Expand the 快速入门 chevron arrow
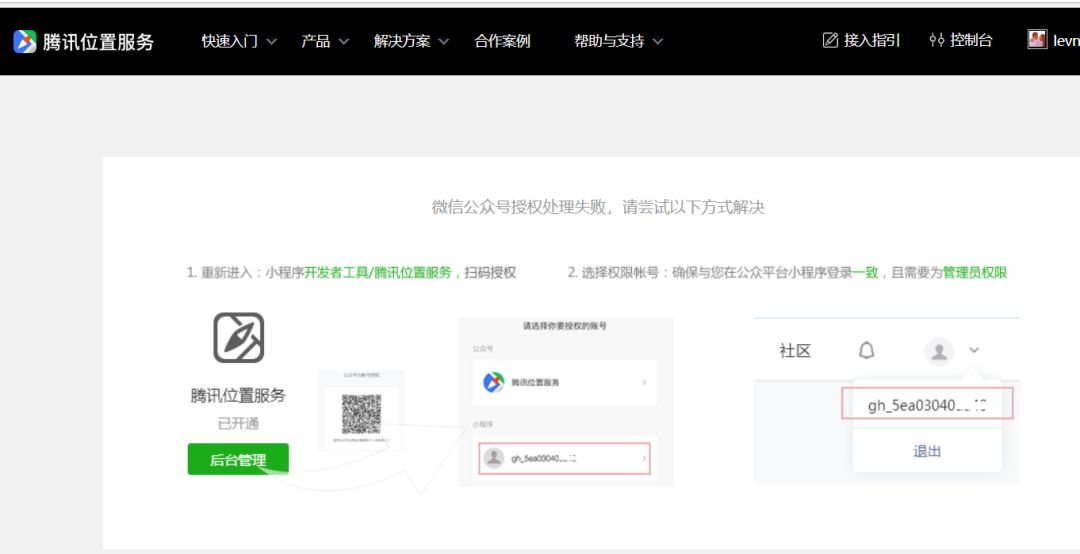The width and height of the screenshot is (1080, 554). coord(271,41)
